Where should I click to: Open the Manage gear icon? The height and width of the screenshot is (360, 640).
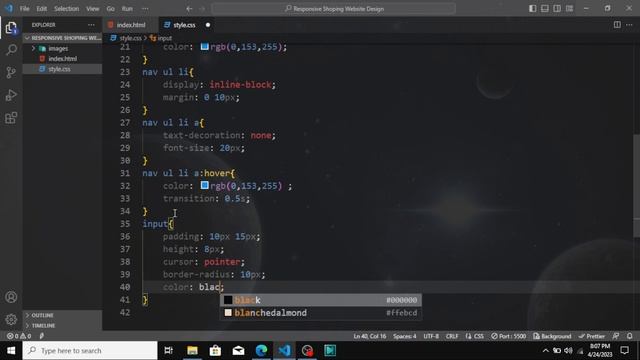(11, 319)
